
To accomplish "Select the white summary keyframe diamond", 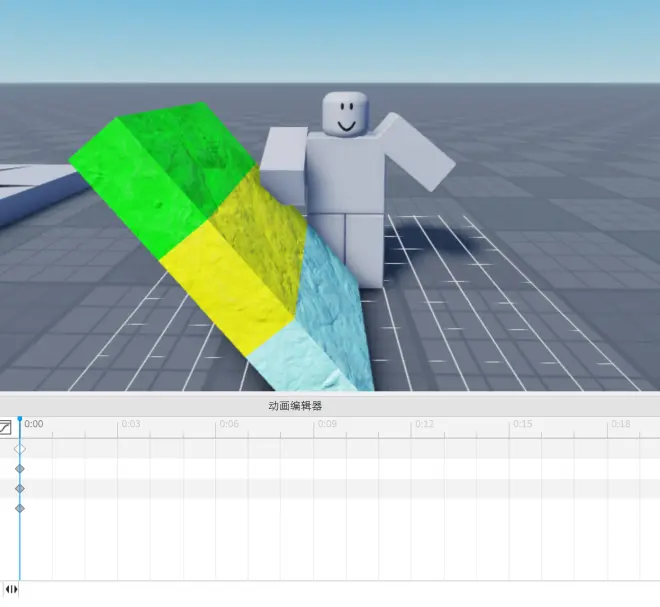I will [20, 449].
